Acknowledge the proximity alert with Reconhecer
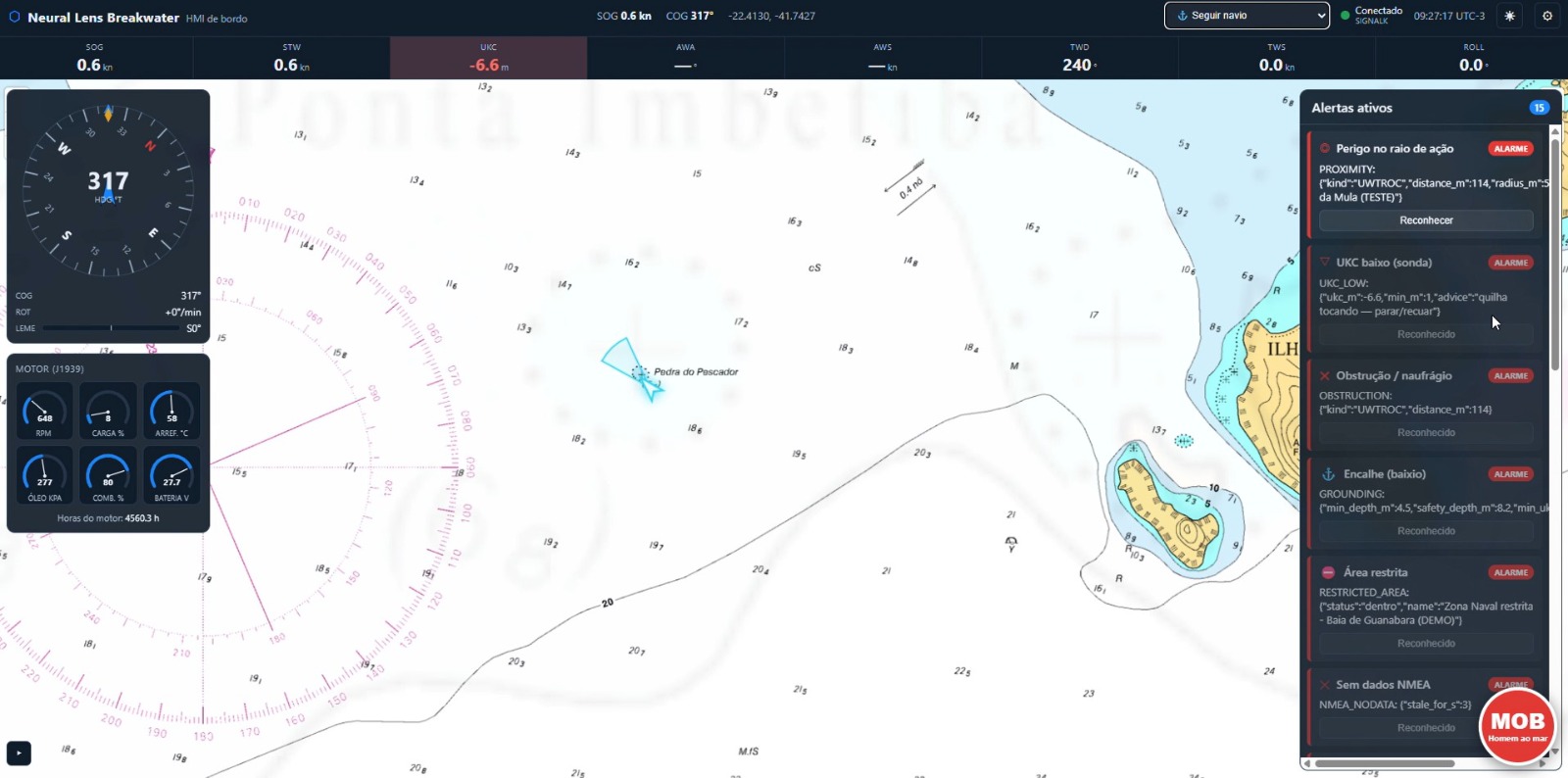 tap(1426, 220)
